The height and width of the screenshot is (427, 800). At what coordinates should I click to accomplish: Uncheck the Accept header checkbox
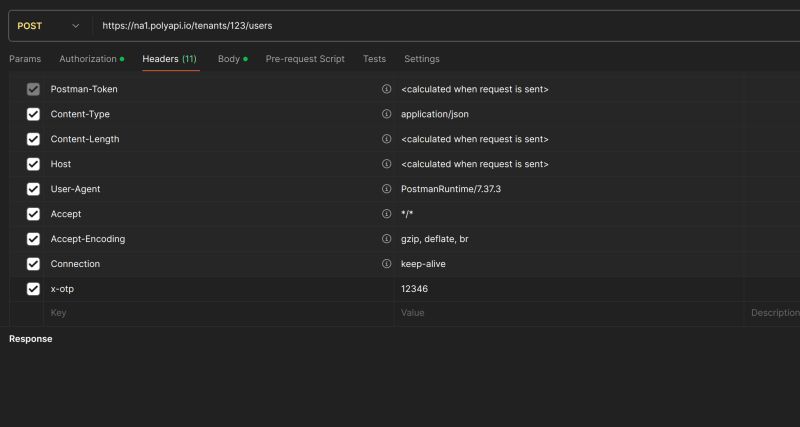click(x=33, y=214)
